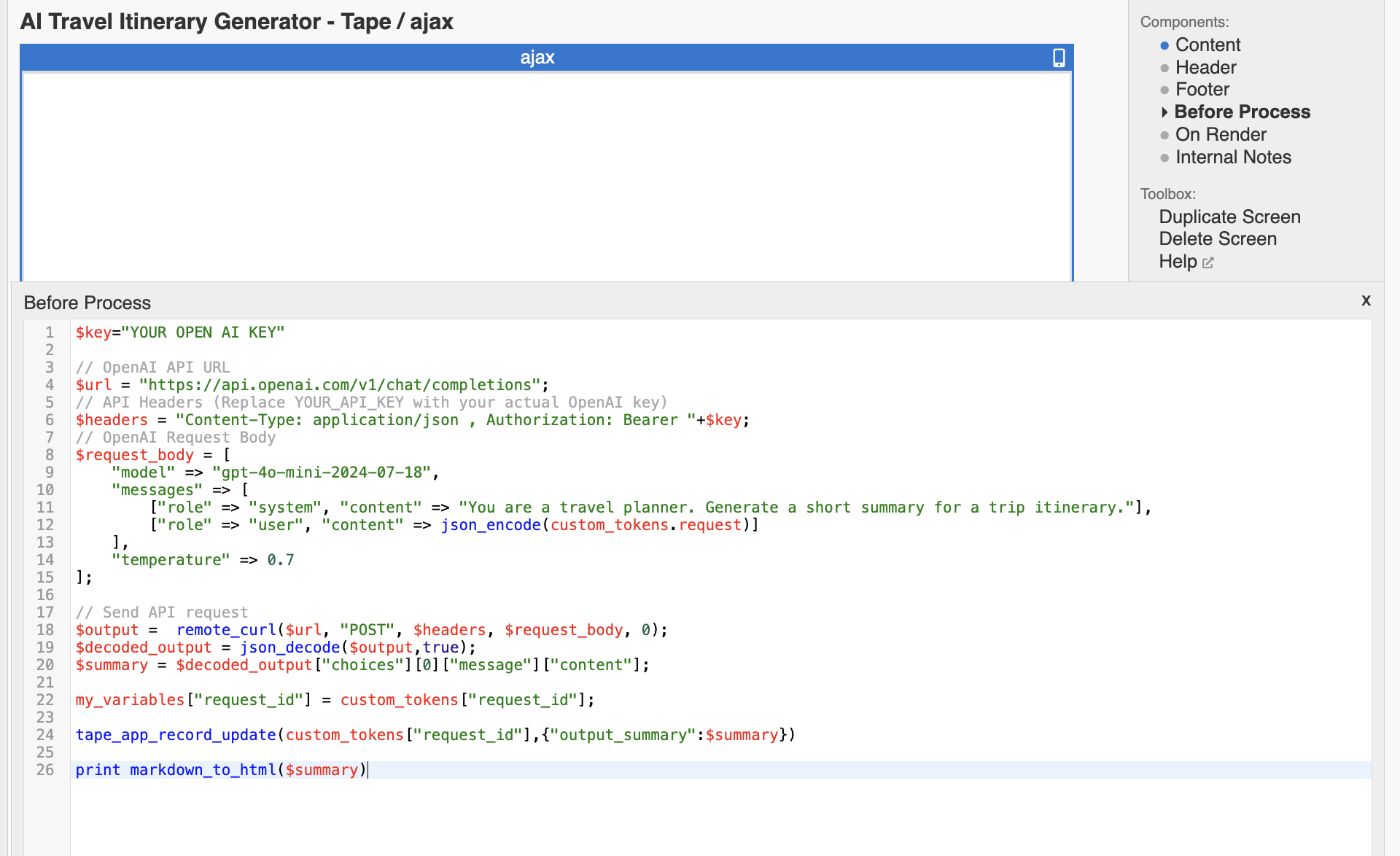
Task: Open the Help external link icon
Action: pyautogui.click(x=1208, y=262)
